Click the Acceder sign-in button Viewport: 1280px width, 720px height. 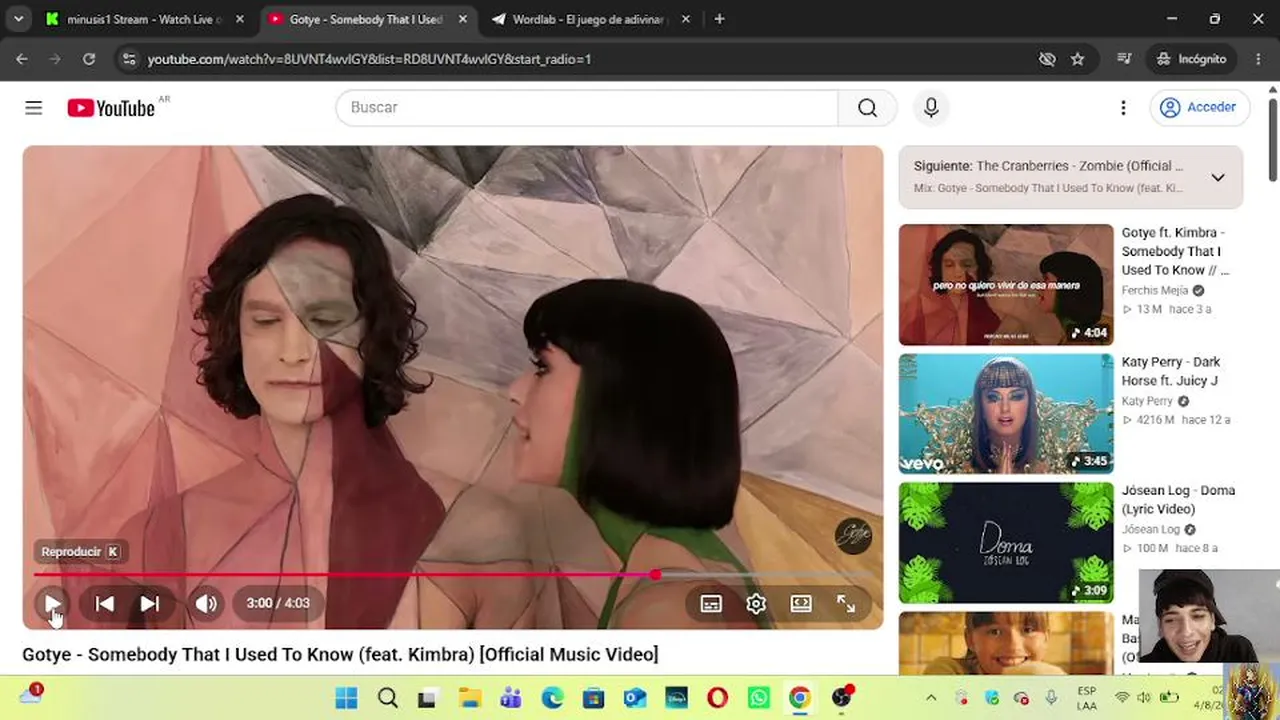(1200, 107)
